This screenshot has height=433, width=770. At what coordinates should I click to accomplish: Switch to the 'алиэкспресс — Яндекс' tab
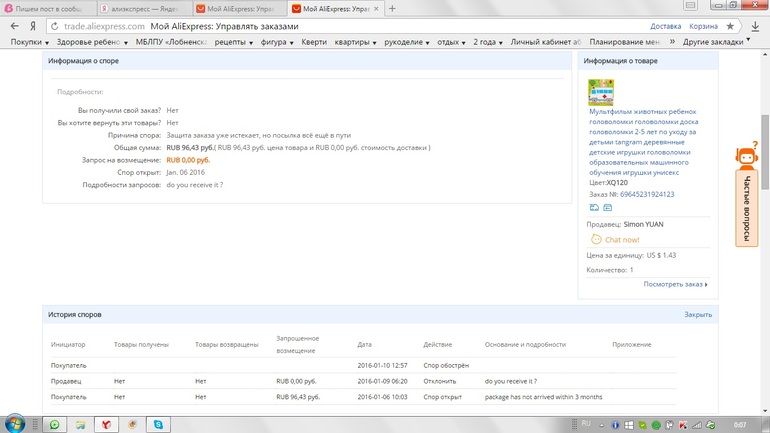coord(144,9)
